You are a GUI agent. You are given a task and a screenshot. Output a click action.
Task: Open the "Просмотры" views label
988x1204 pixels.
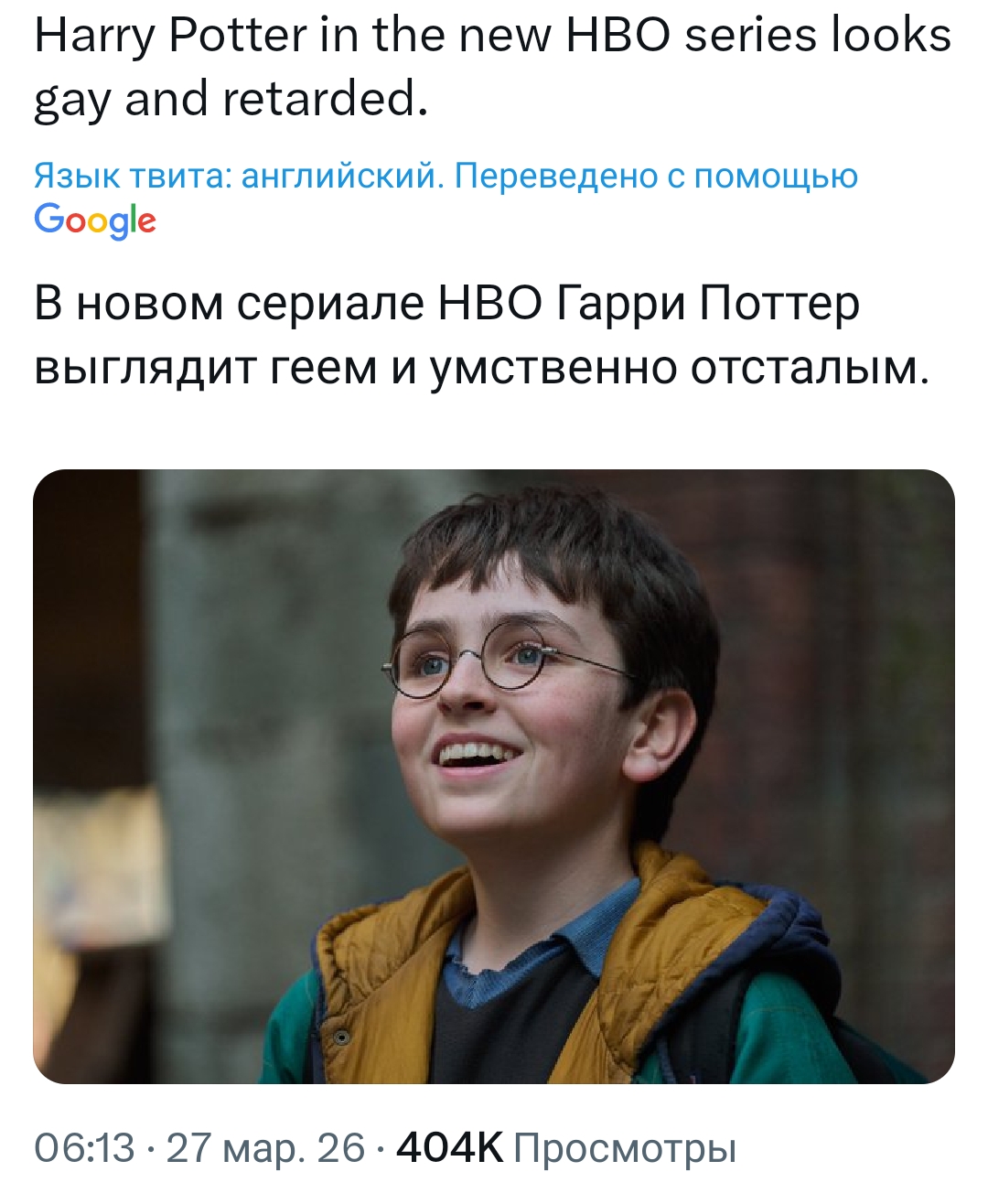pyautogui.click(x=625, y=1147)
